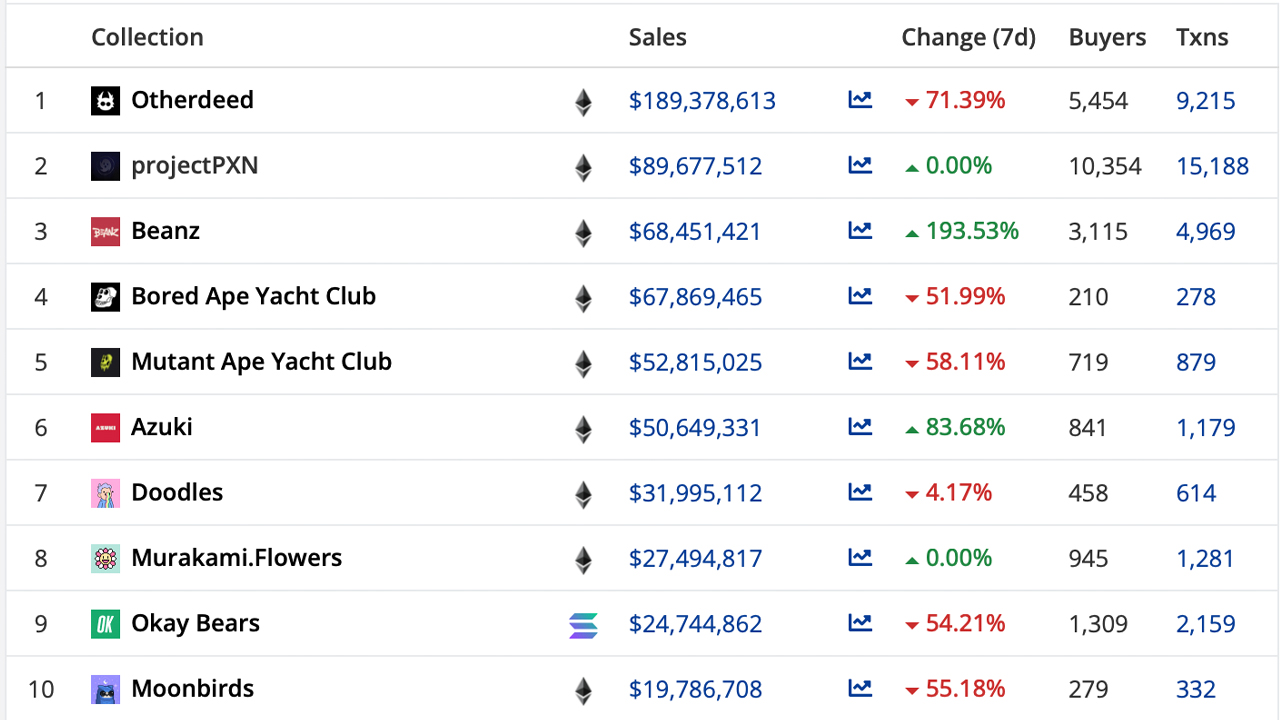Screen dimensions: 1280x720
Task: Click the Solana icon in Okay Bears row
Action: pos(583,625)
